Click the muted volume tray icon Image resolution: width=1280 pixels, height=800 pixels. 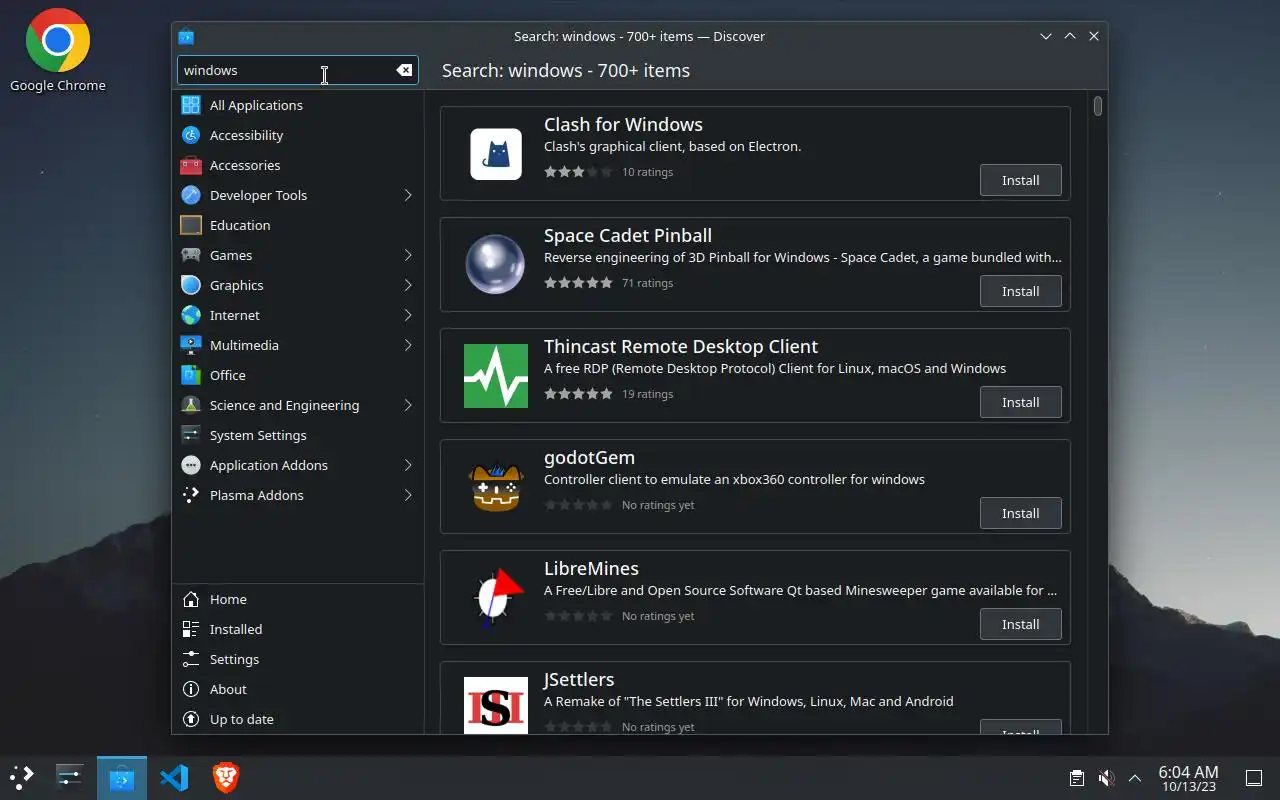coord(1106,778)
